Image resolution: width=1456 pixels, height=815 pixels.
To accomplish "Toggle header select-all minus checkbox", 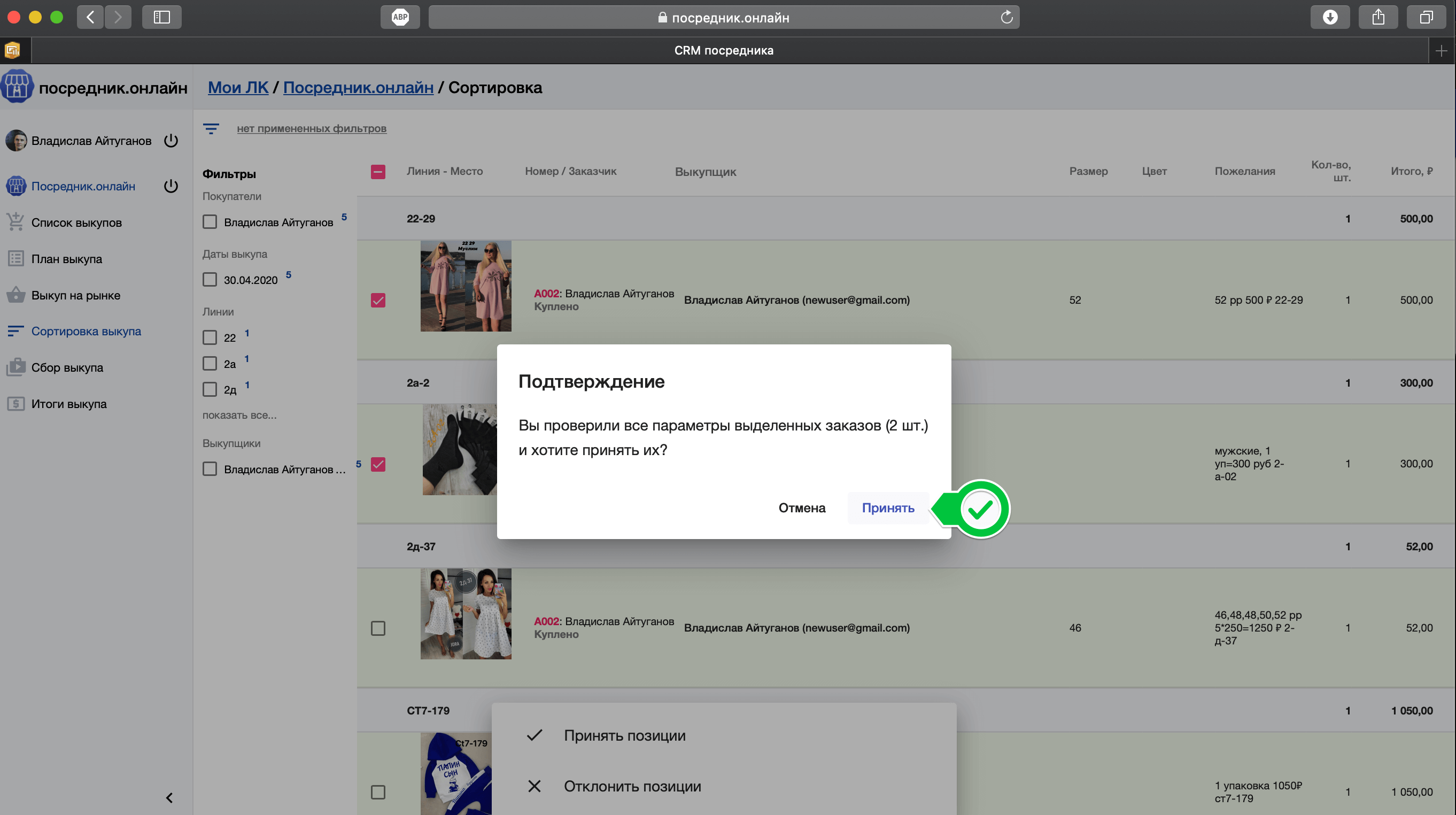I will [378, 171].
